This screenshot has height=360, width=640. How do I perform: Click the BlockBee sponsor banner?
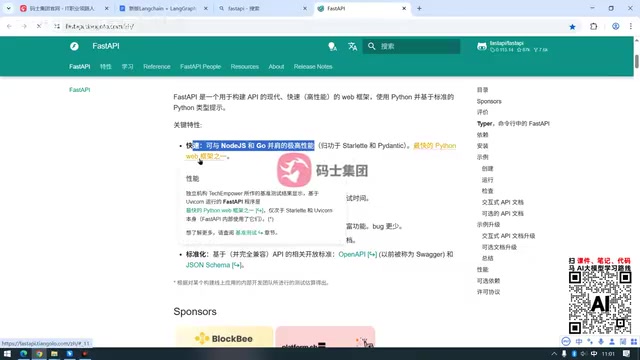coord(224,337)
